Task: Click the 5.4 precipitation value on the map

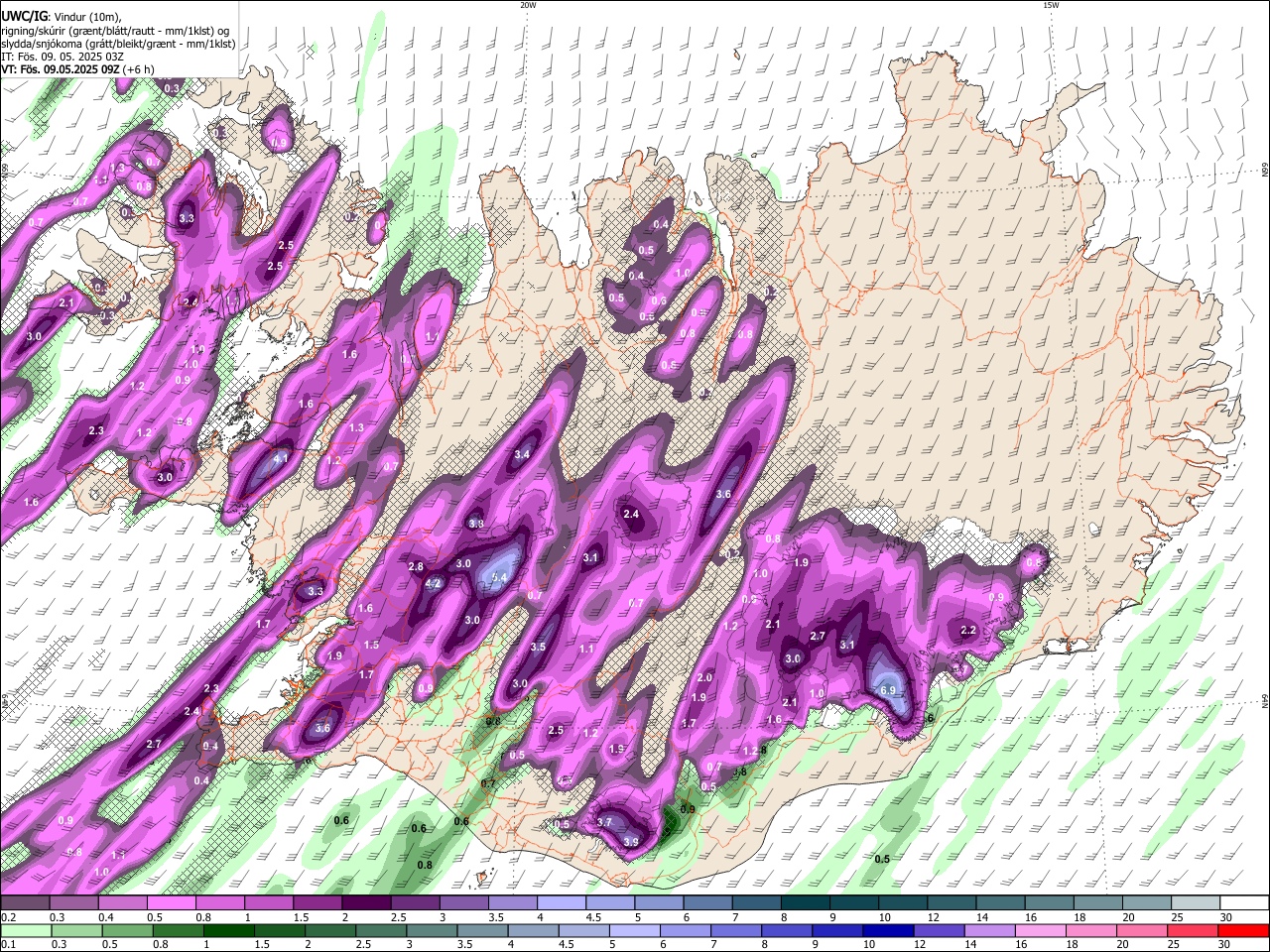Action: (499, 577)
